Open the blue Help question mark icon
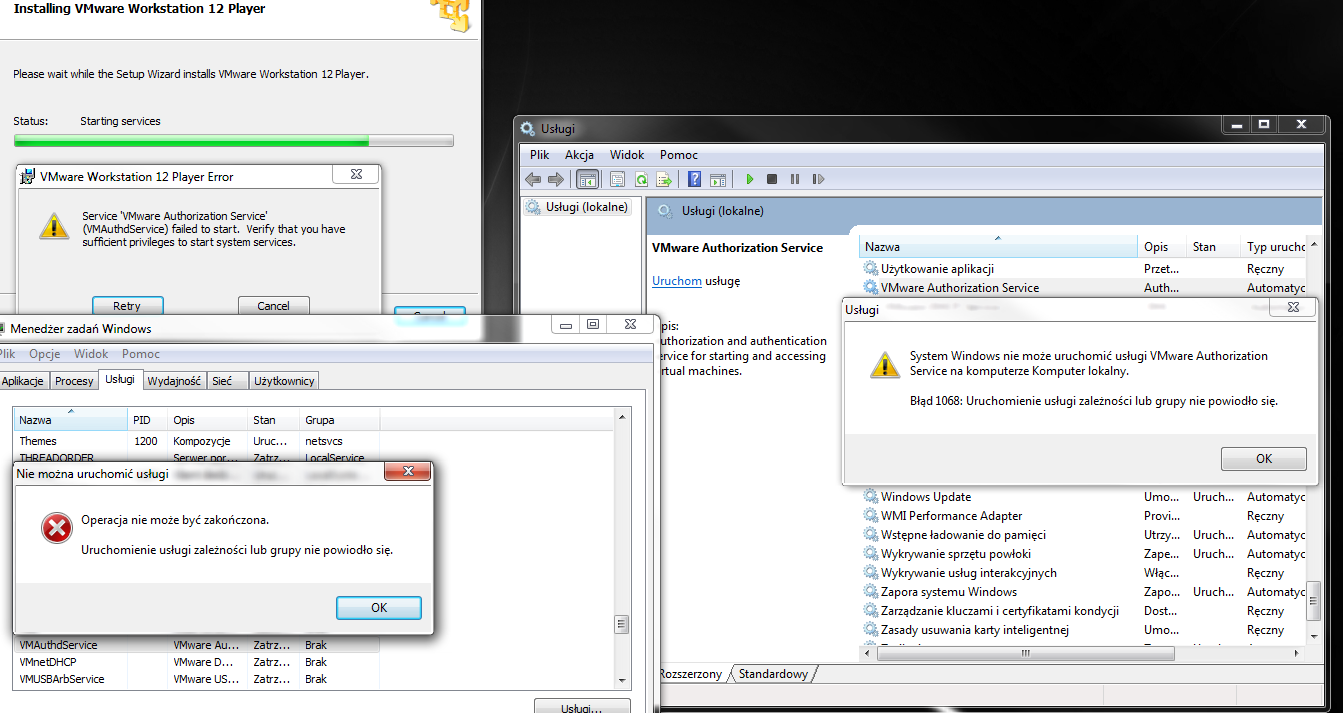 tap(695, 179)
